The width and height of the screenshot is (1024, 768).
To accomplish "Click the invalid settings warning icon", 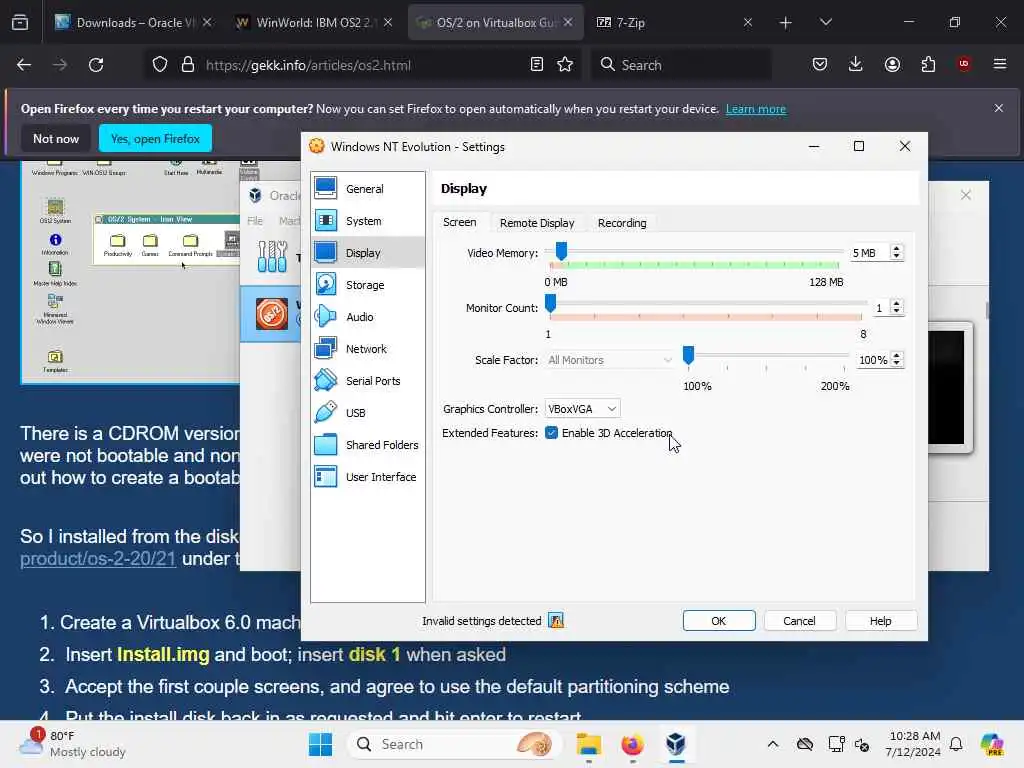I will [x=556, y=620].
